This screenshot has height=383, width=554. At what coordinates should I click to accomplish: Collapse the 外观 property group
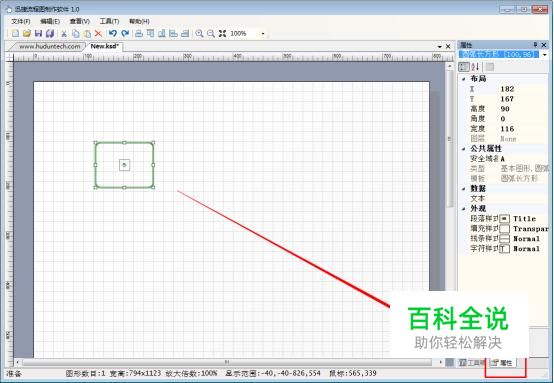click(464, 209)
